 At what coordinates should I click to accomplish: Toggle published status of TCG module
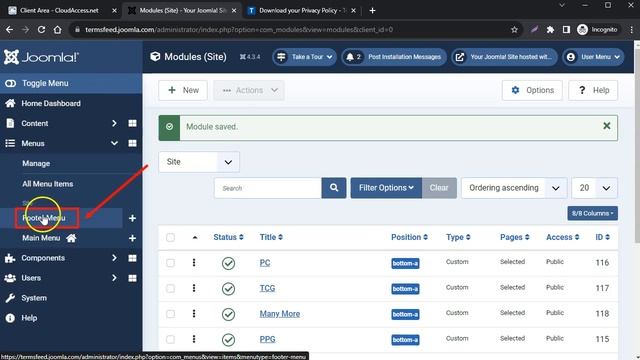pos(229,289)
